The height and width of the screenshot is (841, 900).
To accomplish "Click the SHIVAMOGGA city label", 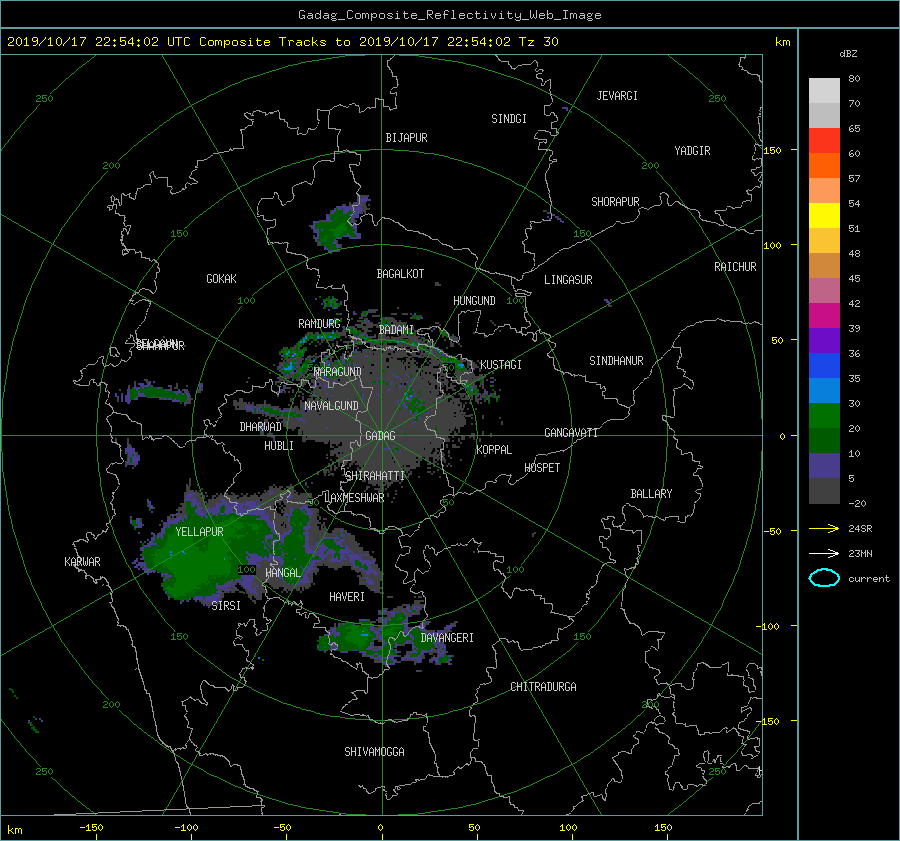I will point(374,752).
